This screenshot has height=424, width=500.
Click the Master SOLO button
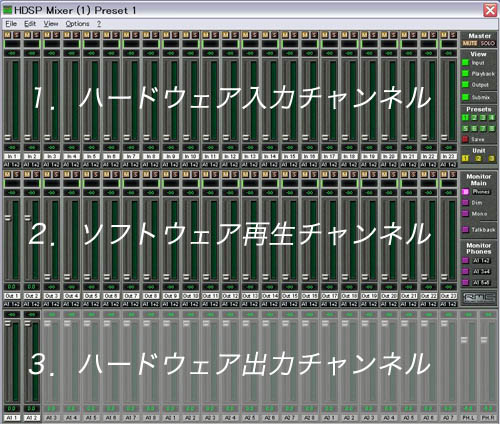tap(487, 43)
